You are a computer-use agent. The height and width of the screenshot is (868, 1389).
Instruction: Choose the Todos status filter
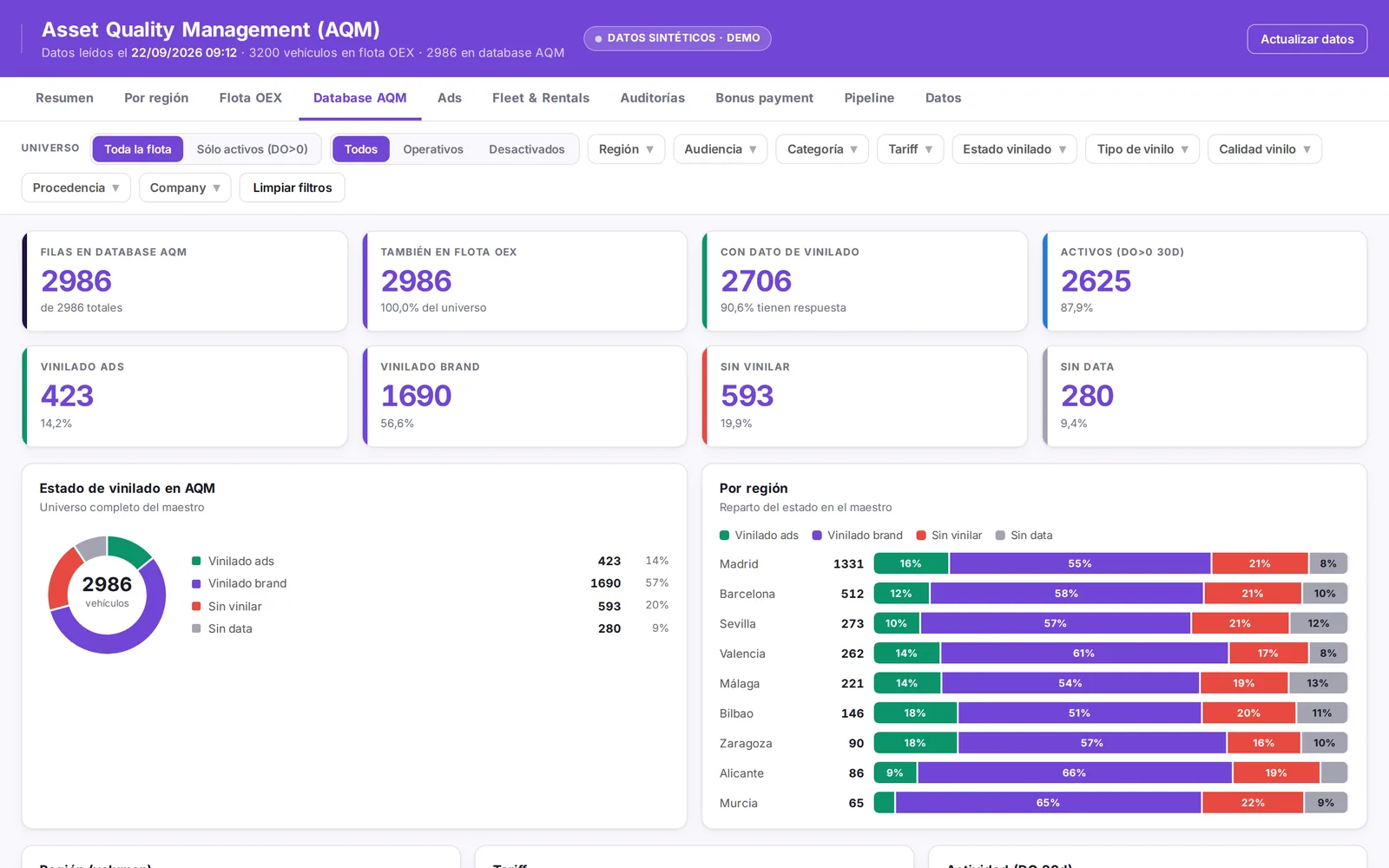coord(361,149)
